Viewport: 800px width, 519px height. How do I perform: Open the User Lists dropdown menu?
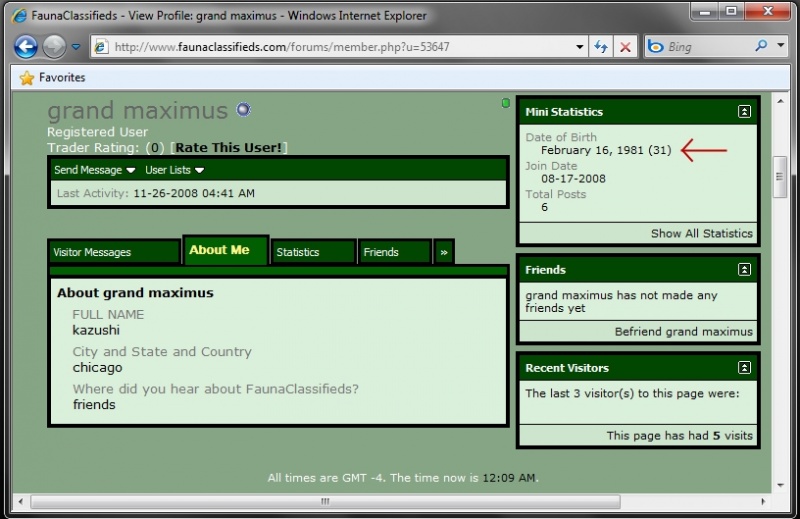click(x=174, y=170)
